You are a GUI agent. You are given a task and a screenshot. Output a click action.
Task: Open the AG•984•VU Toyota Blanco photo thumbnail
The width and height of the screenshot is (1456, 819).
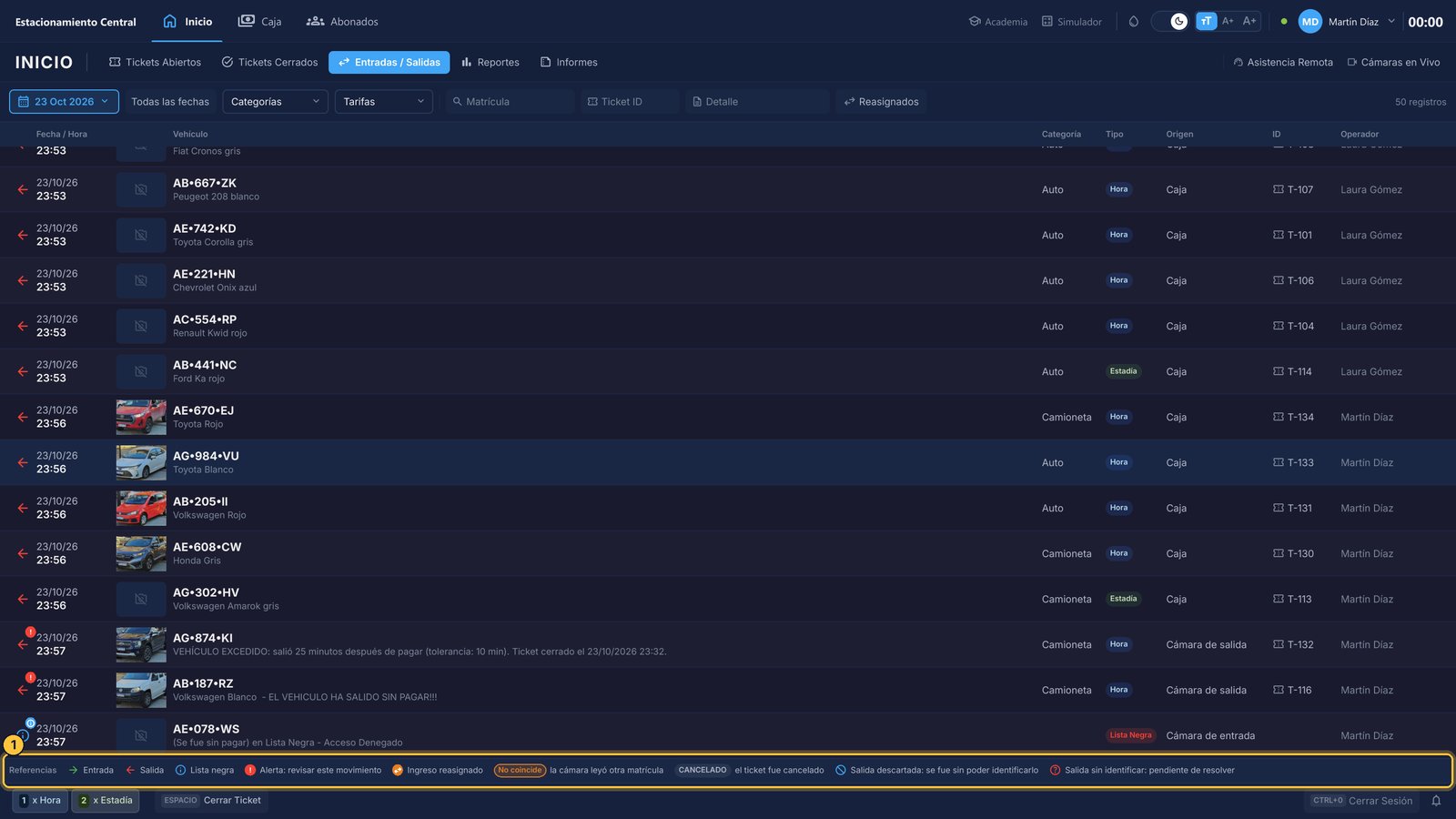pos(141,462)
